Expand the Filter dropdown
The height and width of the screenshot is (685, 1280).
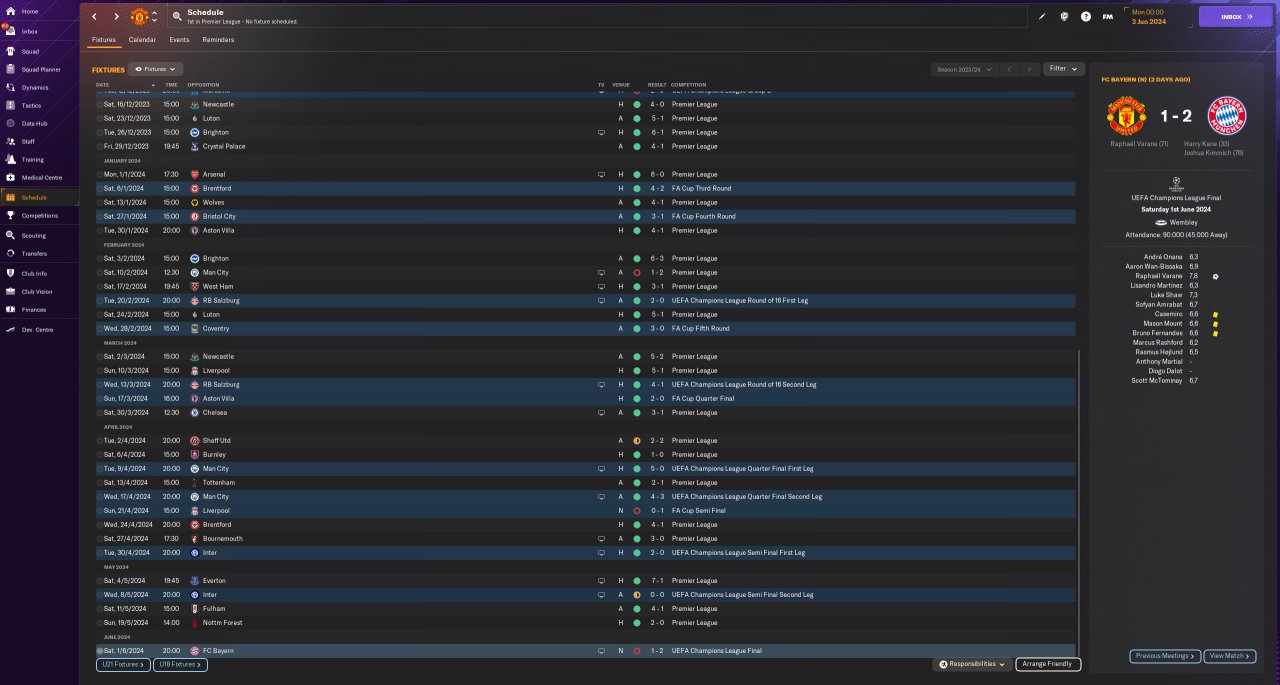click(1064, 69)
